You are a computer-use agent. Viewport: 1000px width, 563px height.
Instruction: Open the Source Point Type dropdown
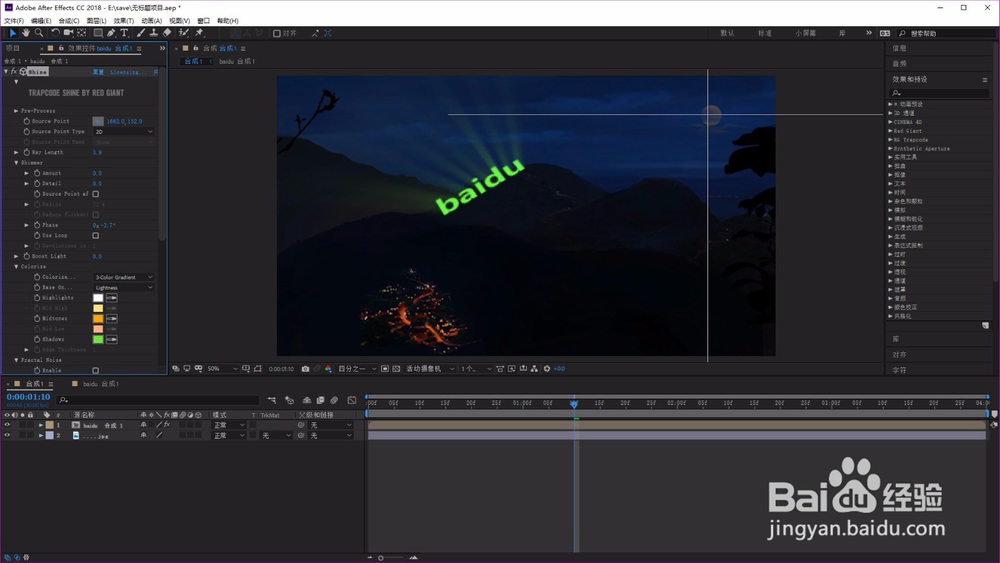[x=124, y=132]
